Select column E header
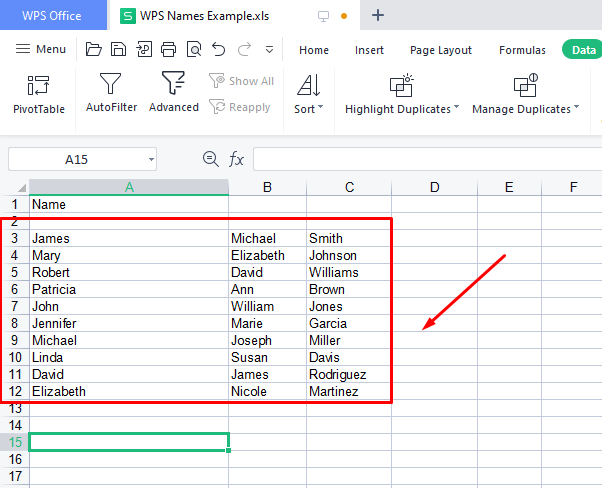The height and width of the screenshot is (488, 602). 509,187
